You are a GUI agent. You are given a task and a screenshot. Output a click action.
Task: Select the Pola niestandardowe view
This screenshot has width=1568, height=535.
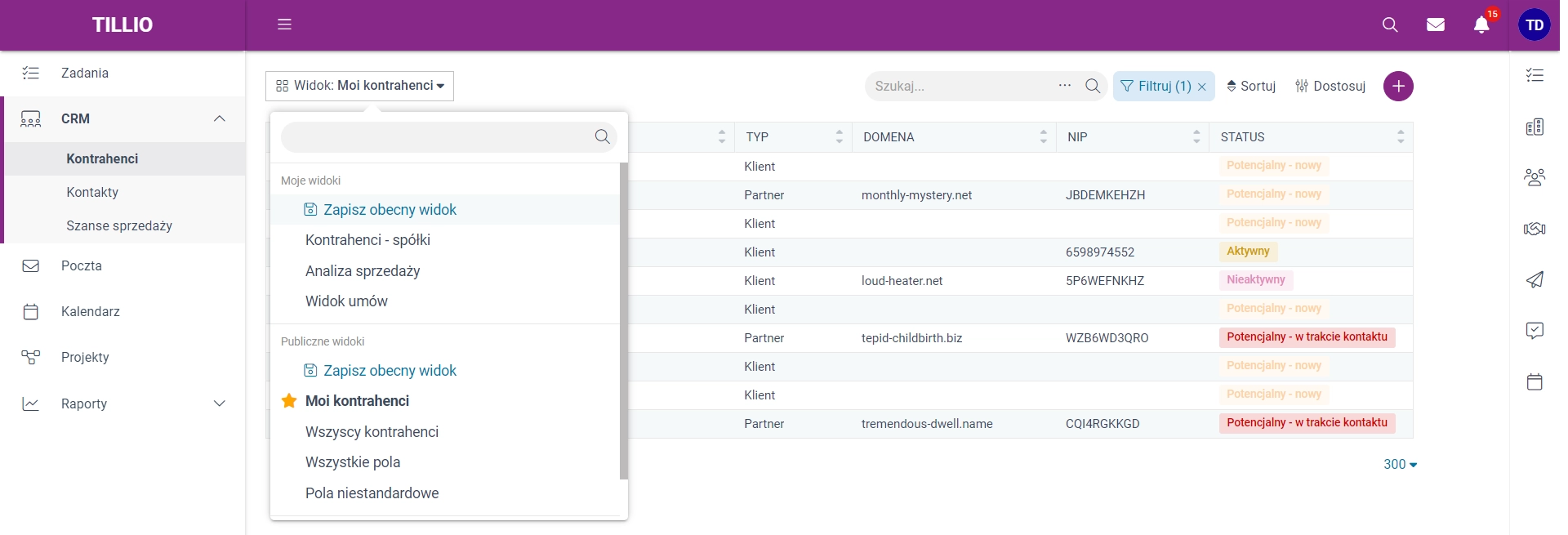pos(372,493)
